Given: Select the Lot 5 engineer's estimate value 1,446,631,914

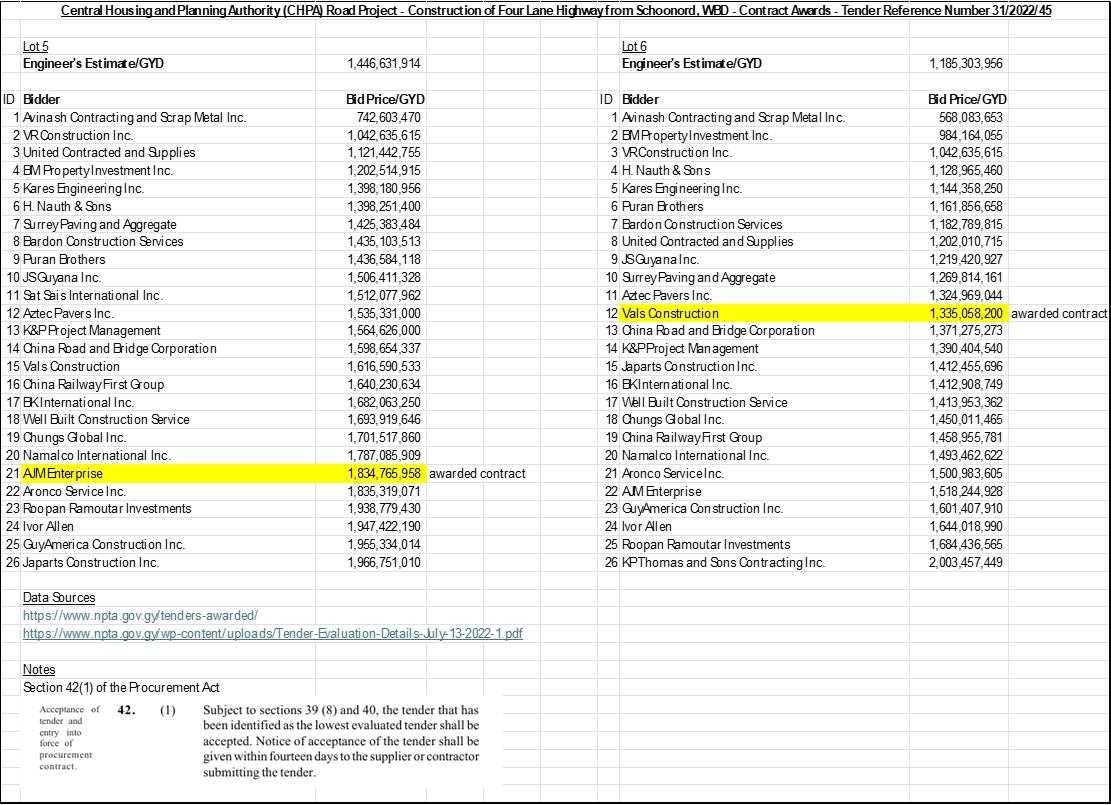Looking at the screenshot, I should [x=384, y=64].
